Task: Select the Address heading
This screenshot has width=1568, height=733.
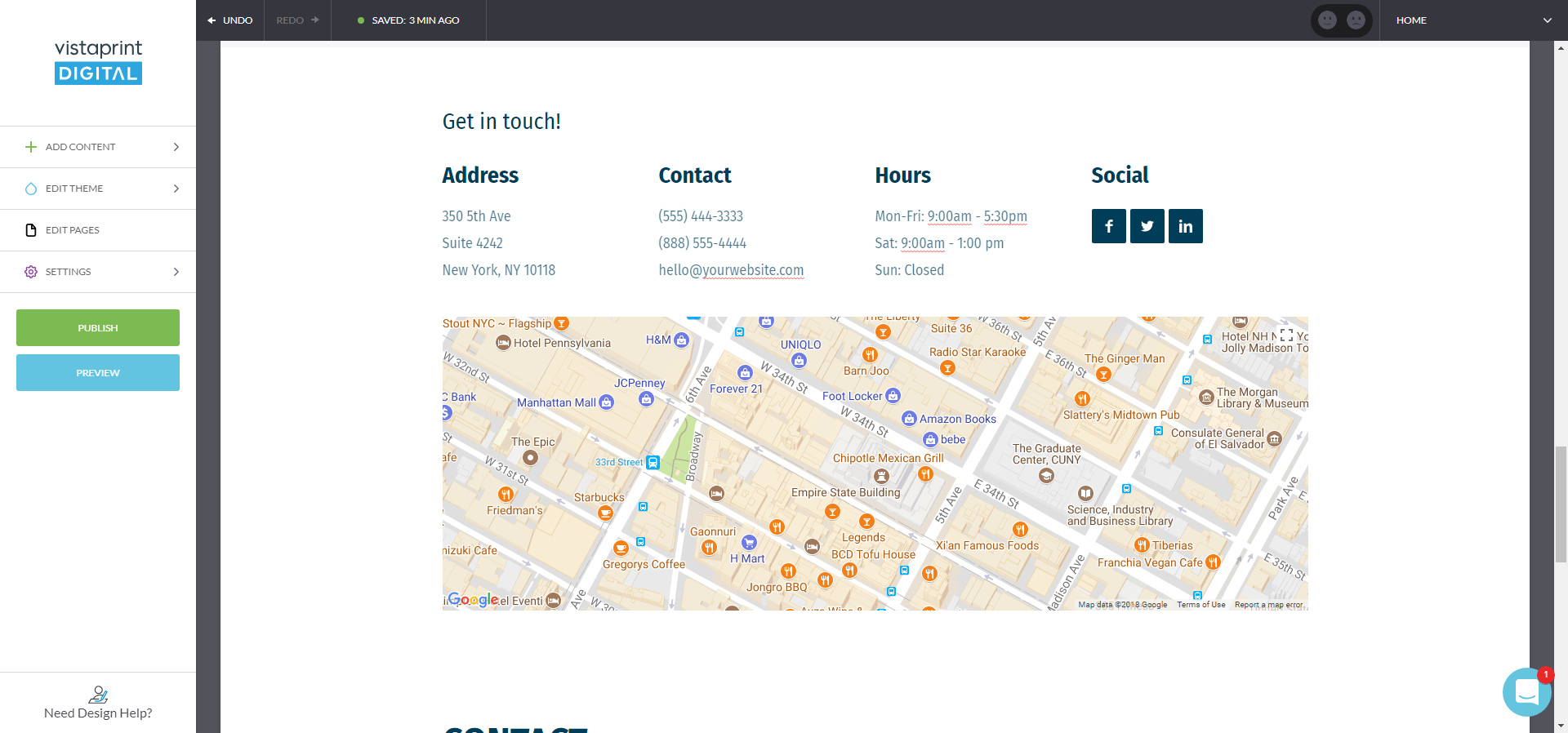Action: coord(480,175)
